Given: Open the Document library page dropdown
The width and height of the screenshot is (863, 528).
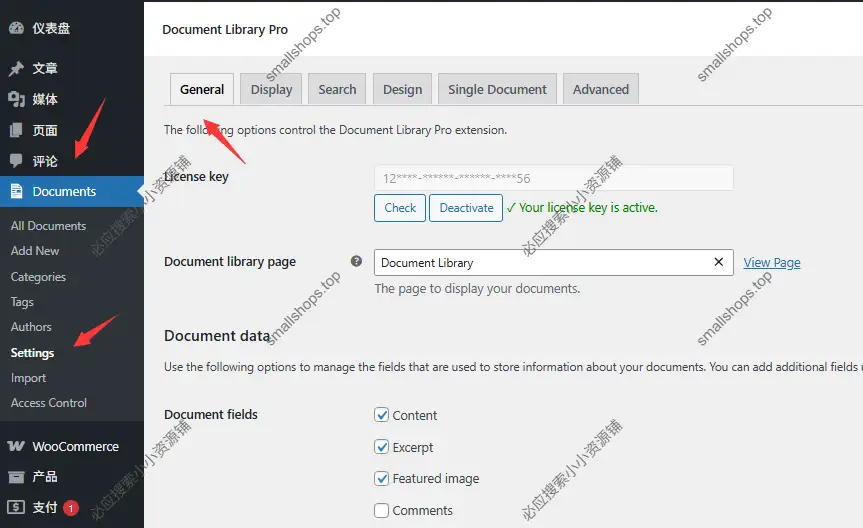Looking at the screenshot, I should (x=553, y=263).
